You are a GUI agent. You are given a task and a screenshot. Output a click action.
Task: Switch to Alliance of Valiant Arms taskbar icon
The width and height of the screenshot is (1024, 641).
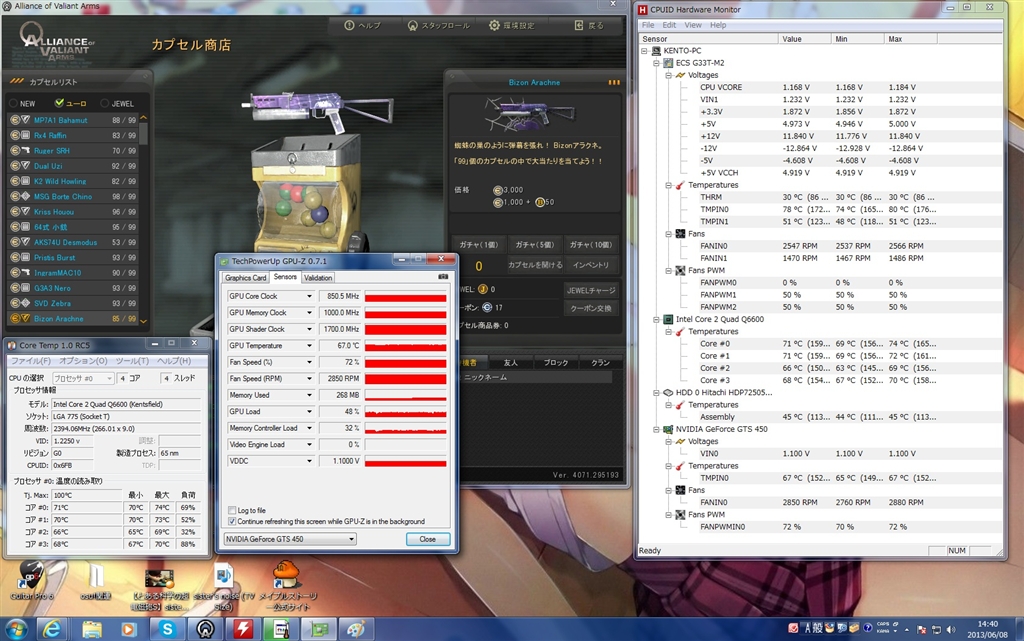point(205,629)
